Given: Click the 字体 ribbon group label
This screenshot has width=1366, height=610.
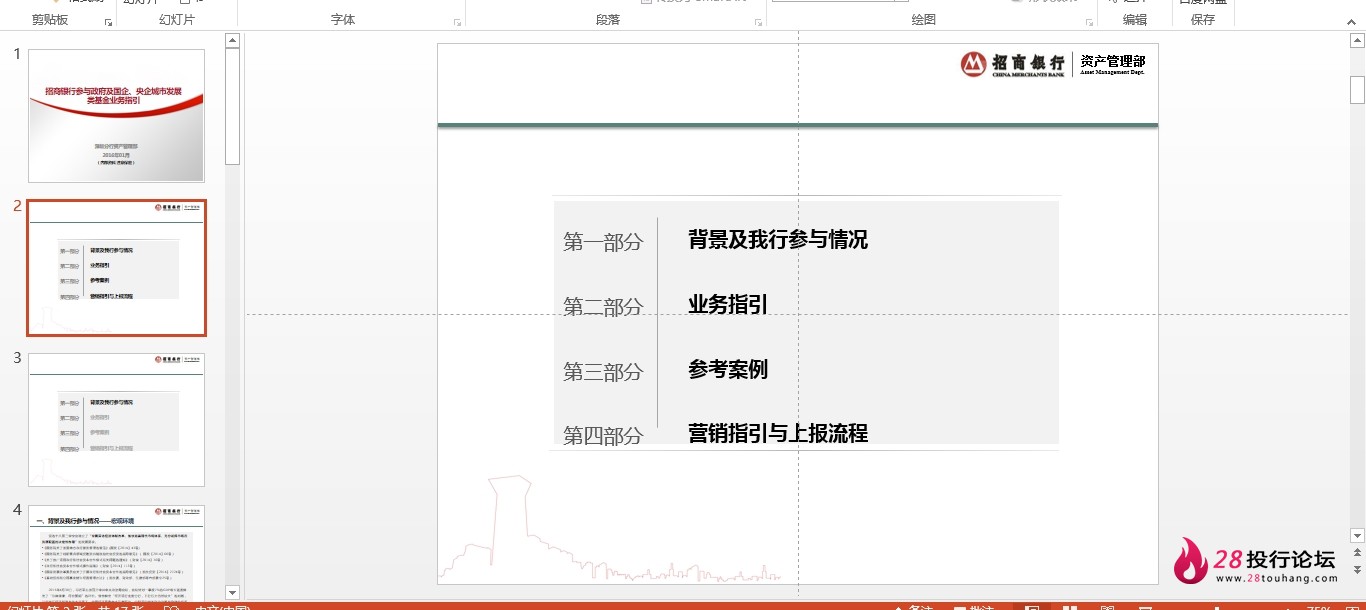Looking at the screenshot, I should pos(343,20).
